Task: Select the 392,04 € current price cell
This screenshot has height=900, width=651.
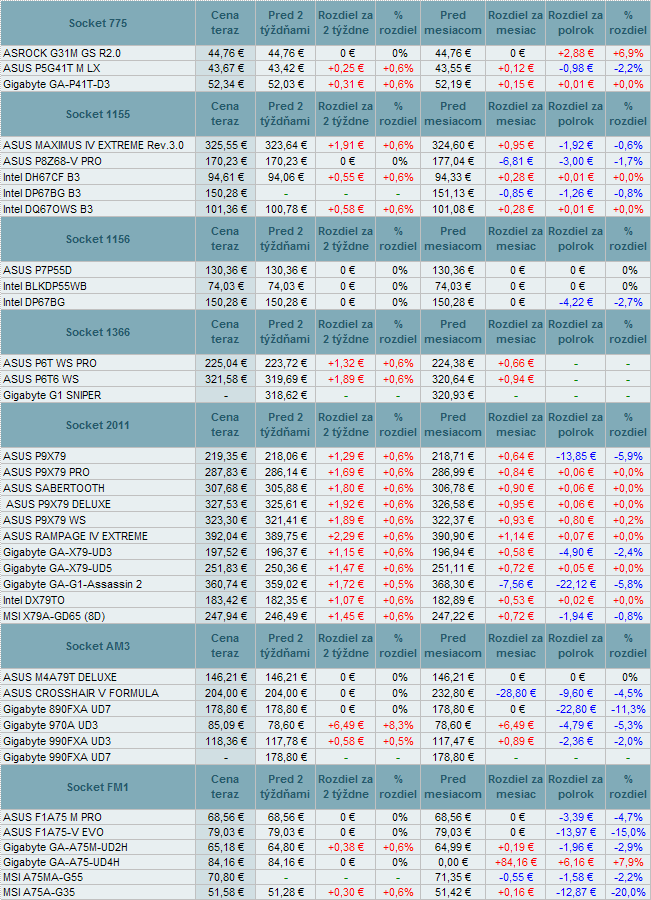Action: (x=225, y=537)
